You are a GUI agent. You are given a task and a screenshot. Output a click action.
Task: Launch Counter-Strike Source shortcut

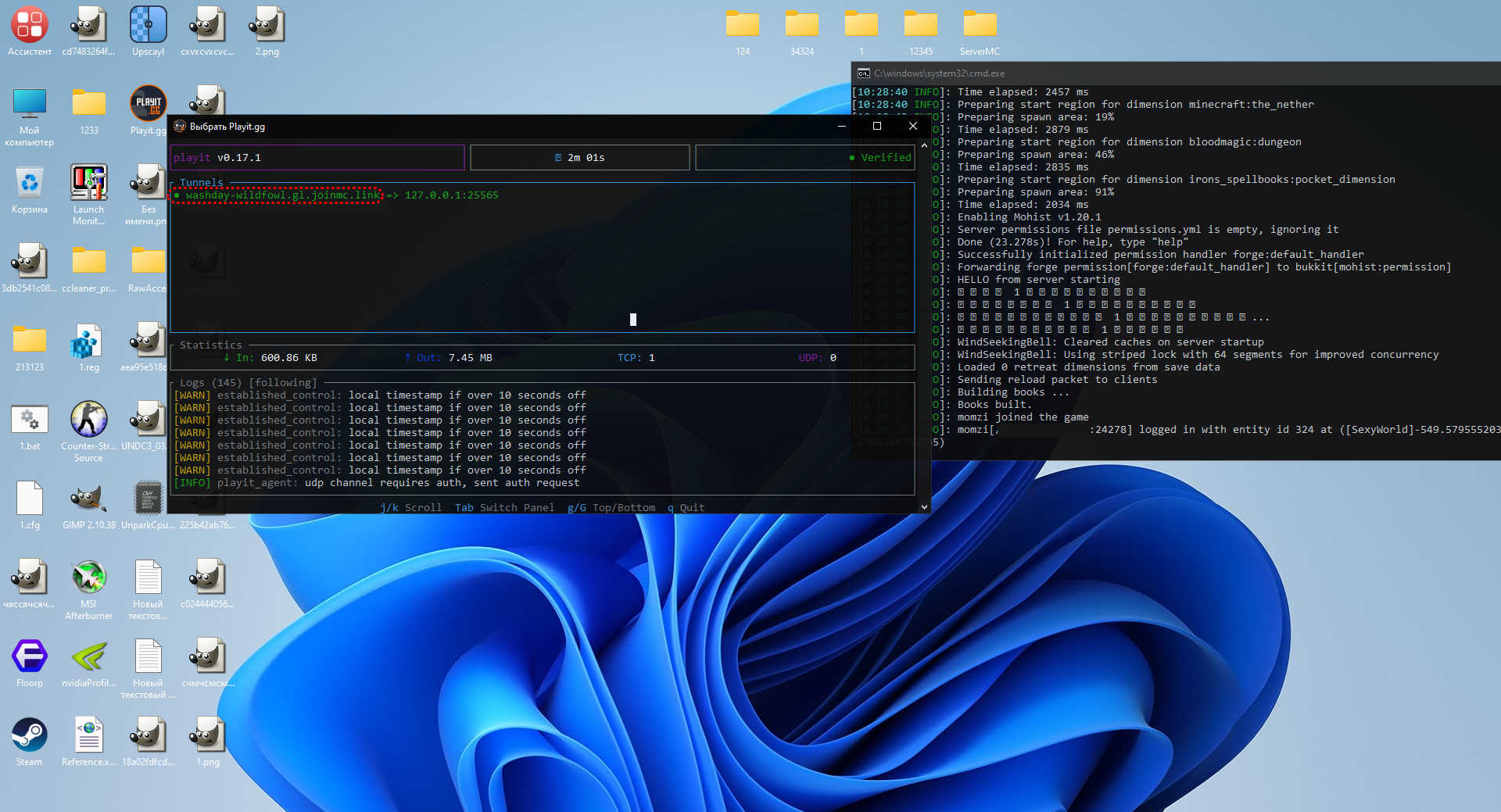(88, 420)
